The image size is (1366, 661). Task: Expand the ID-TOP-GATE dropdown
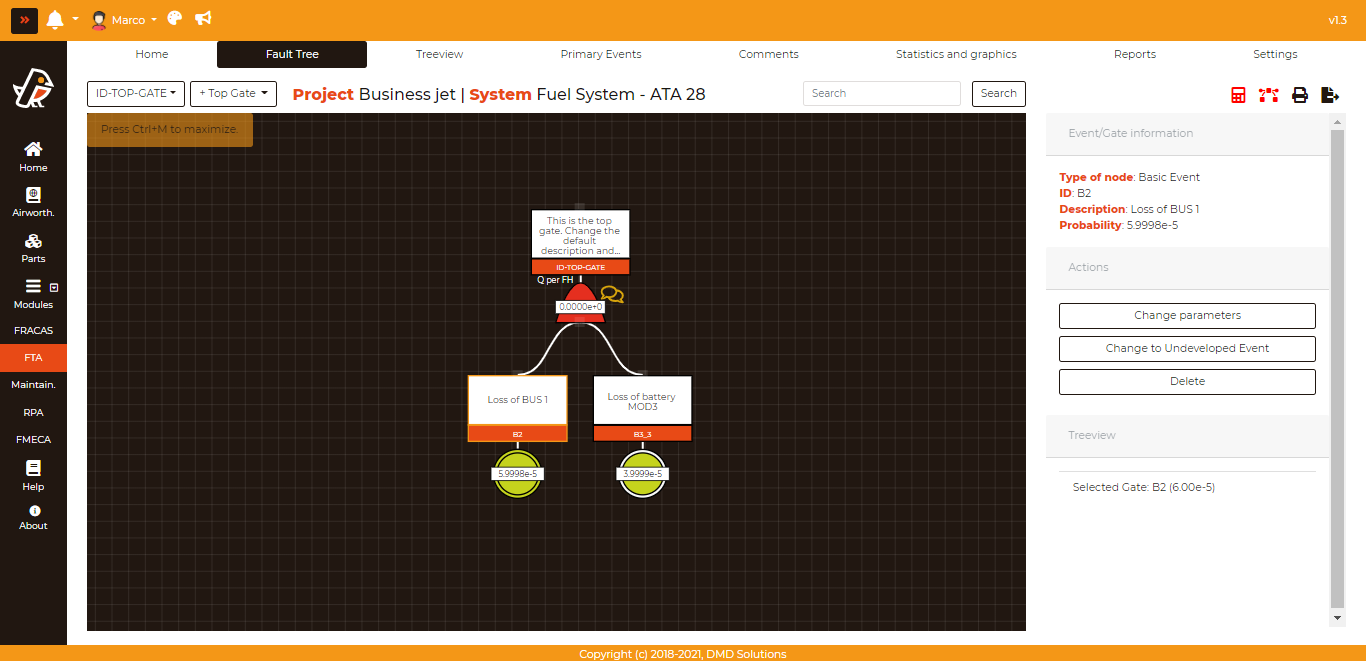136,94
